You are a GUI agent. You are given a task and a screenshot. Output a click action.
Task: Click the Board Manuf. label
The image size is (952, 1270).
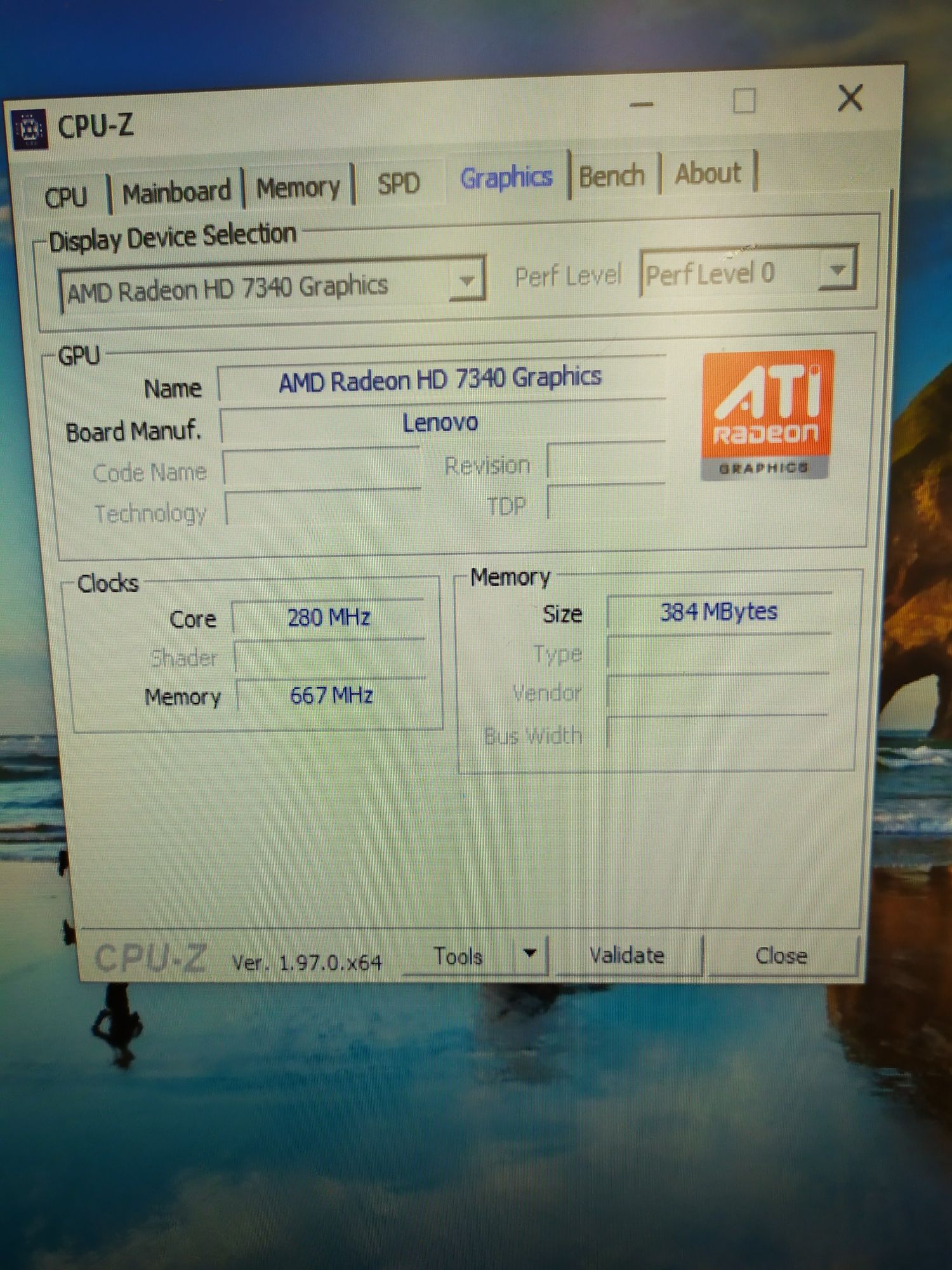pyautogui.click(x=133, y=431)
